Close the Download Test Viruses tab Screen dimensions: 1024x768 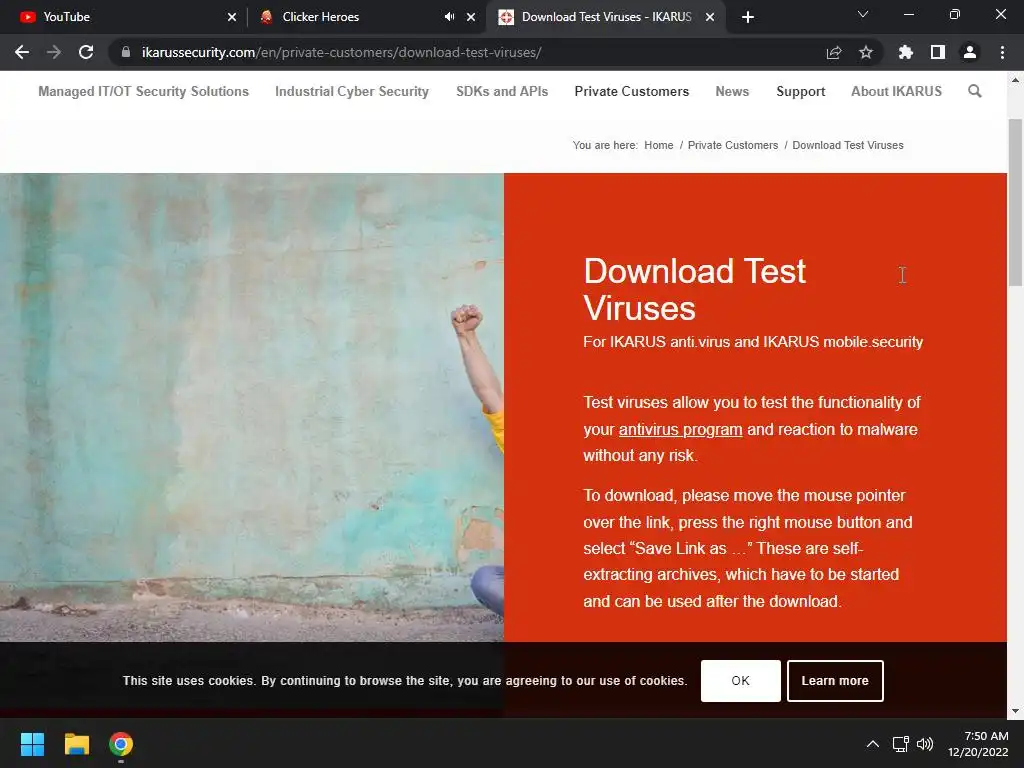coord(710,17)
